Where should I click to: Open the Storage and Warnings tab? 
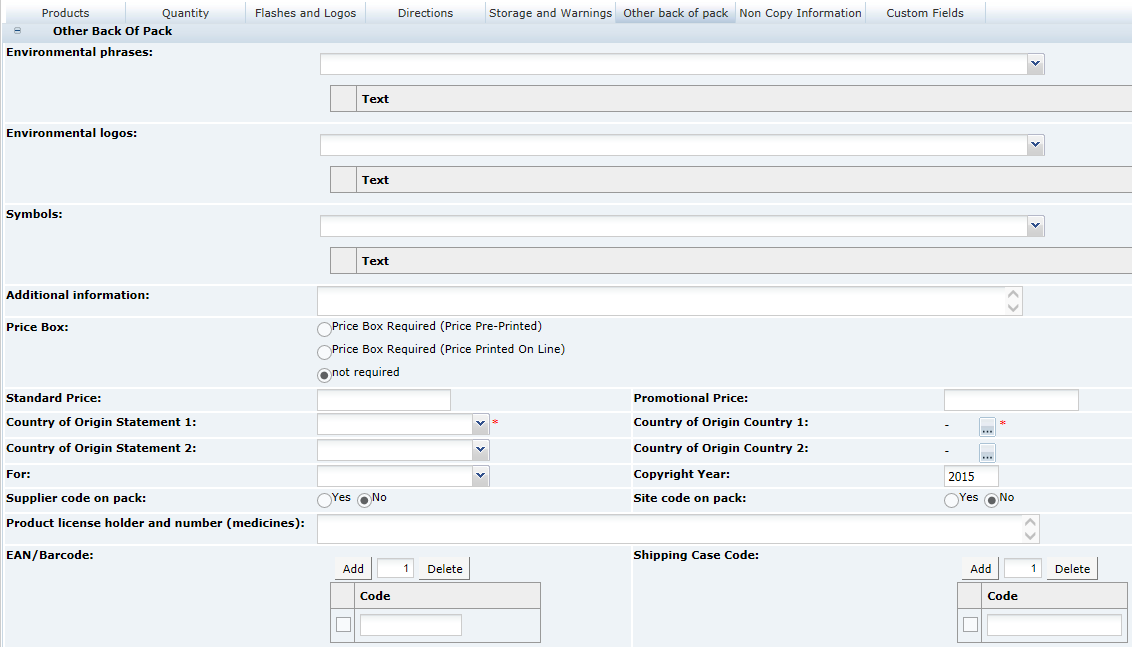pos(550,13)
